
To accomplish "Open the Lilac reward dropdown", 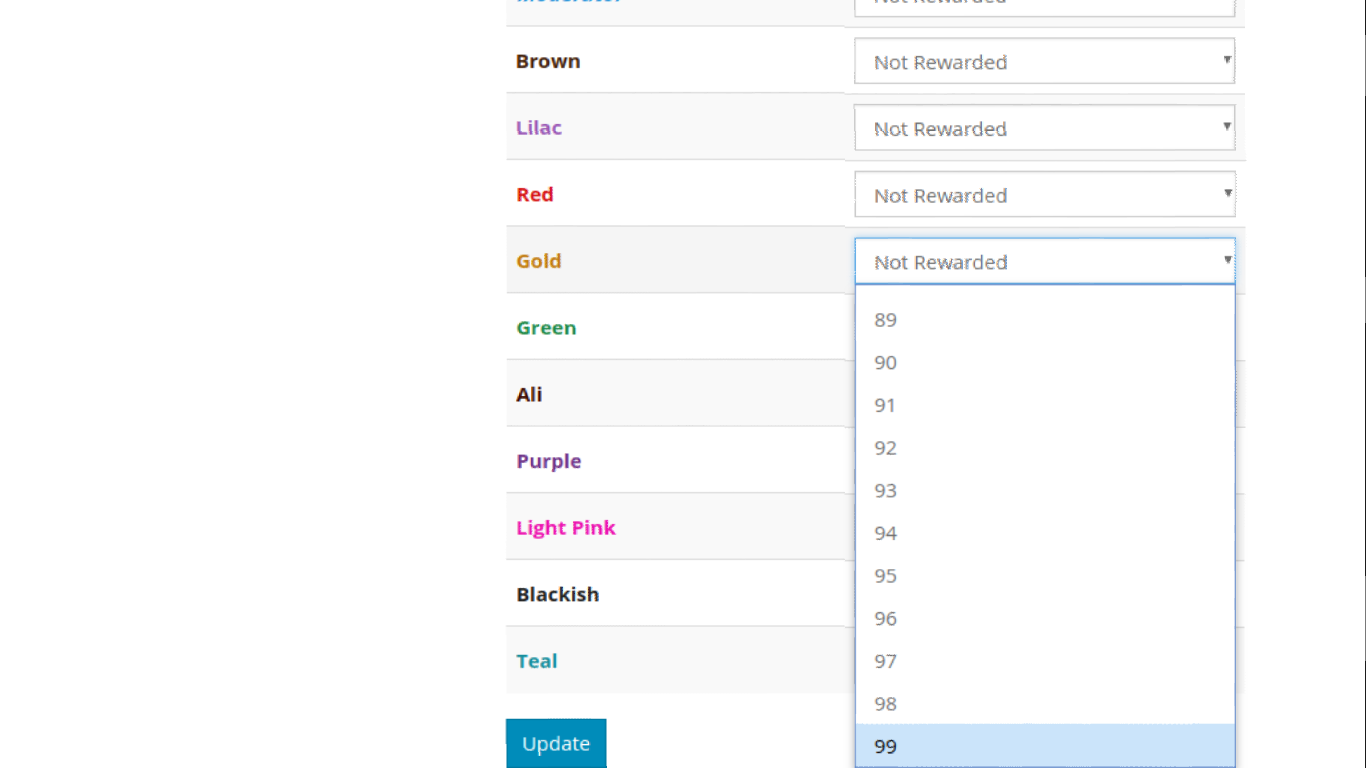I will [x=1044, y=129].
